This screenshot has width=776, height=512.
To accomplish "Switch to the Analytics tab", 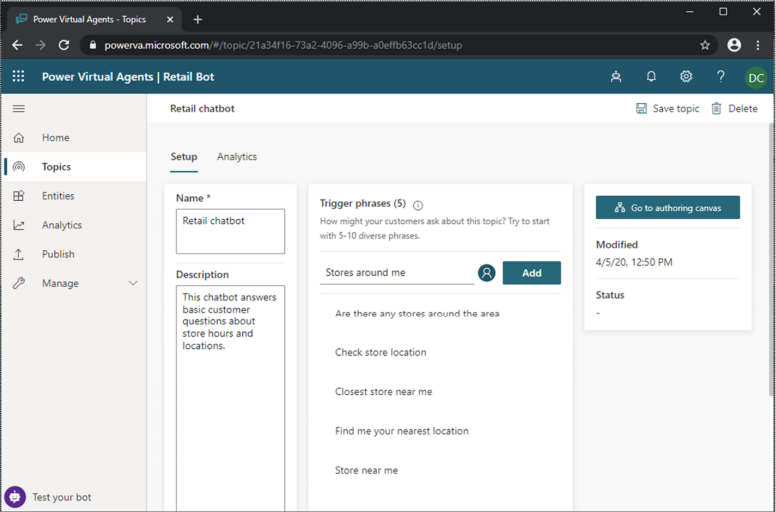I will [237, 157].
